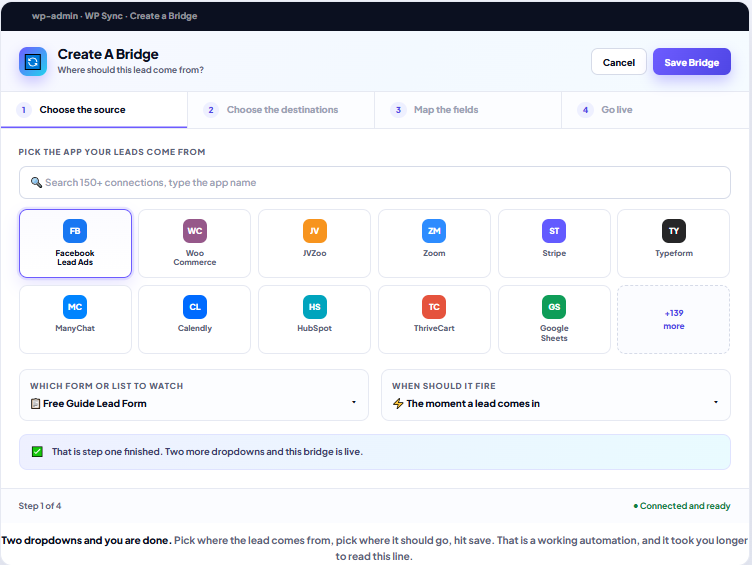Click the JVZoo label
Screen dimensions: 752x565
click(x=315, y=253)
